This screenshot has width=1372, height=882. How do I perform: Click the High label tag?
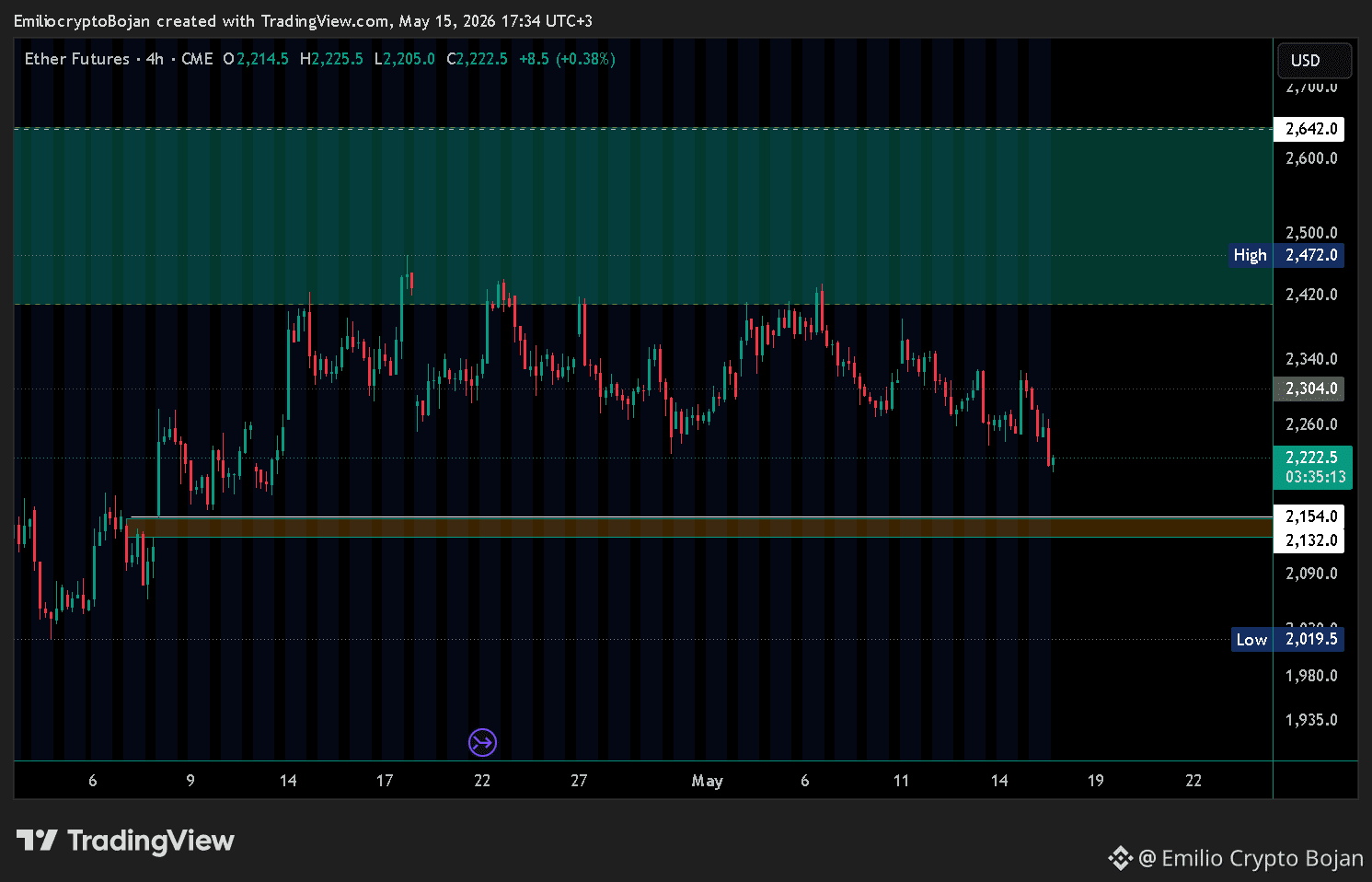[x=1251, y=255]
